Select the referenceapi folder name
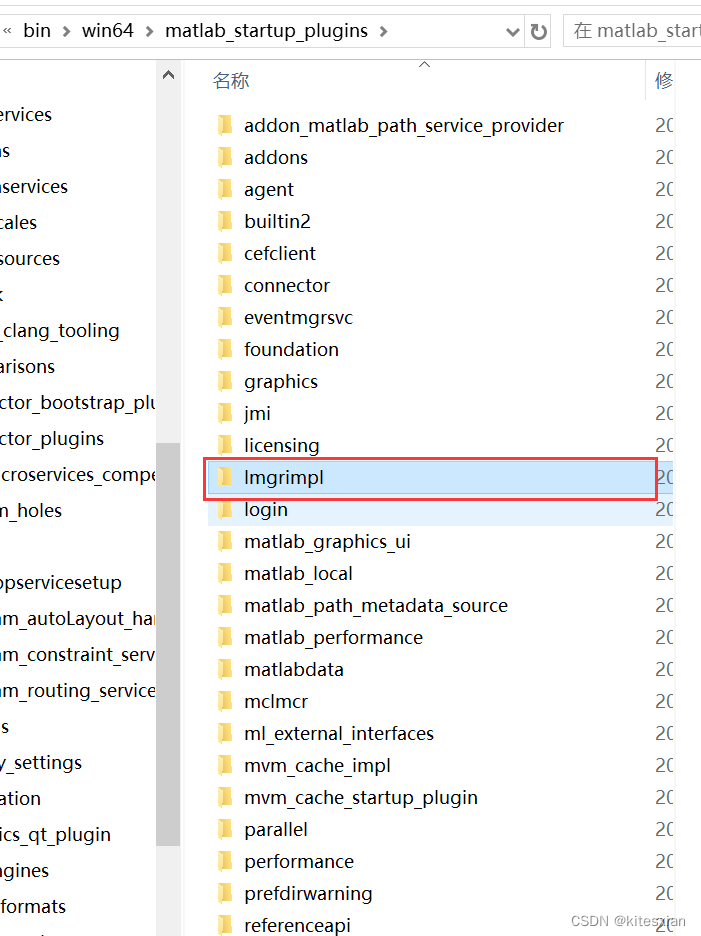Screen dimensions: 701x936 297,926
